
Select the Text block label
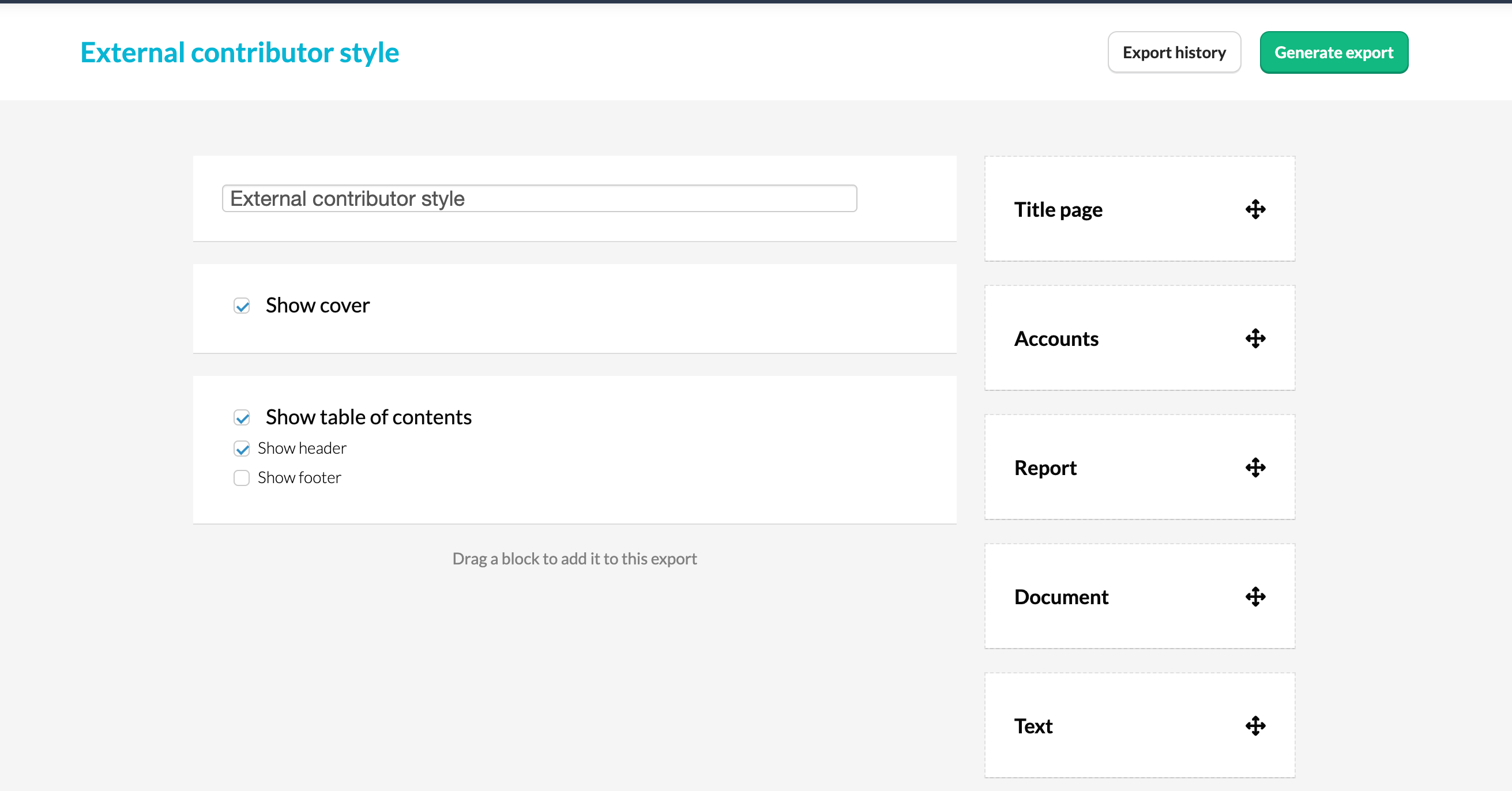(1033, 726)
